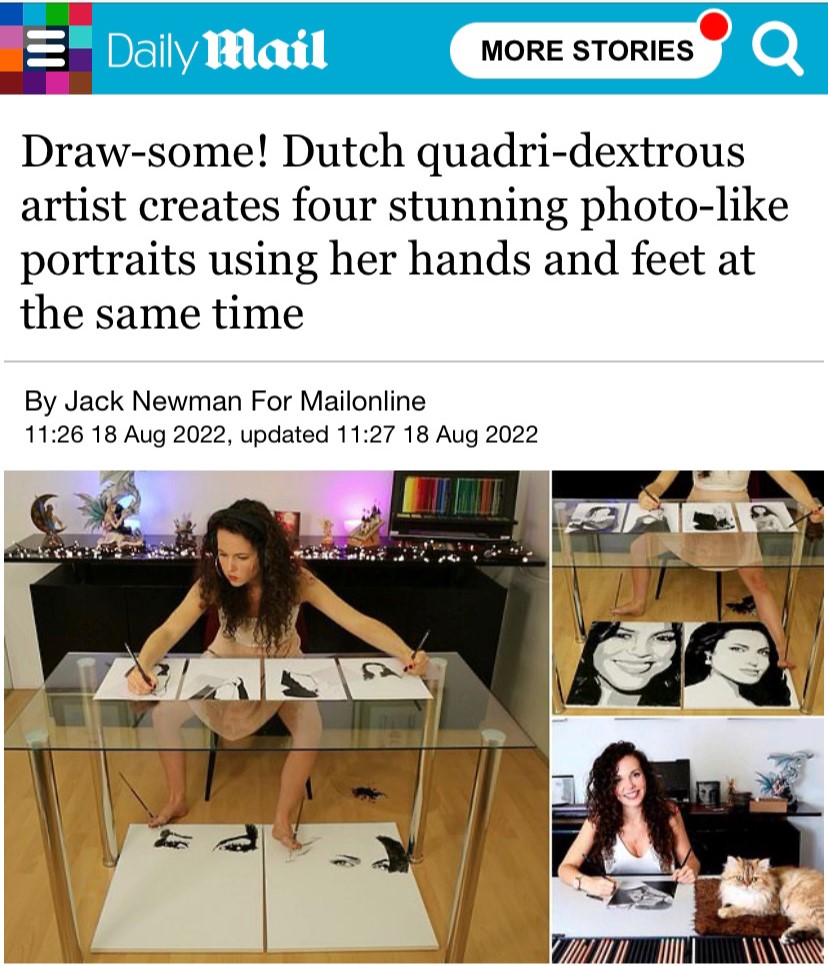Tap the red notification dot
The width and height of the screenshot is (828, 966).
pos(715,25)
